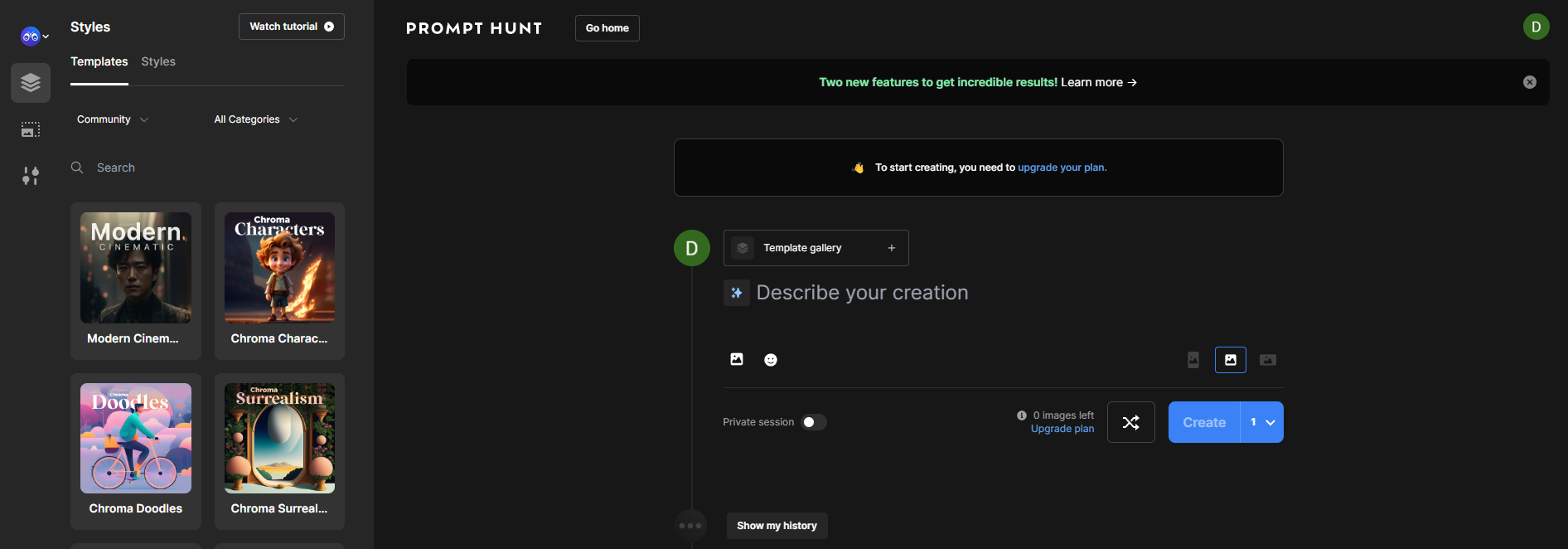The width and height of the screenshot is (1568, 549).
Task: Click the add image icon below prompt
Action: pos(737,359)
